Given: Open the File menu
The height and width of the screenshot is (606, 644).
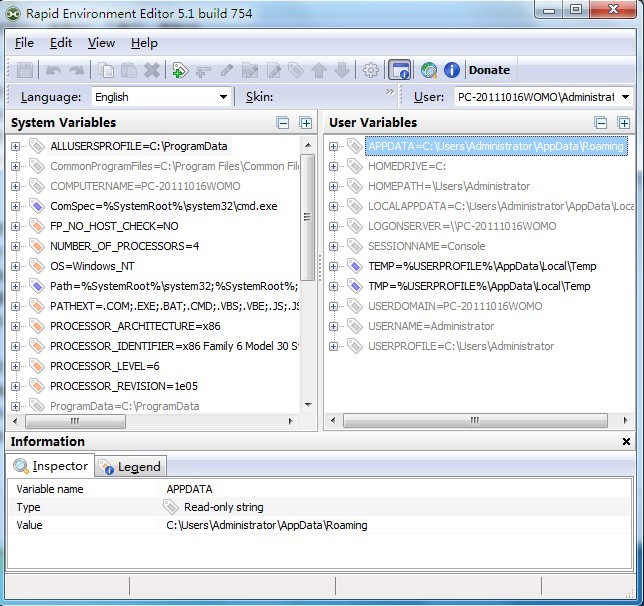Looking at the screenshot, I should tap(24, 43).
